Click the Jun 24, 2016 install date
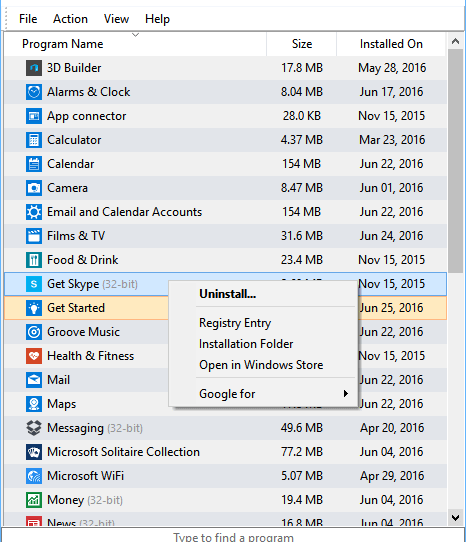The height and width of the screenshot is (542, 466). [391, 236]
